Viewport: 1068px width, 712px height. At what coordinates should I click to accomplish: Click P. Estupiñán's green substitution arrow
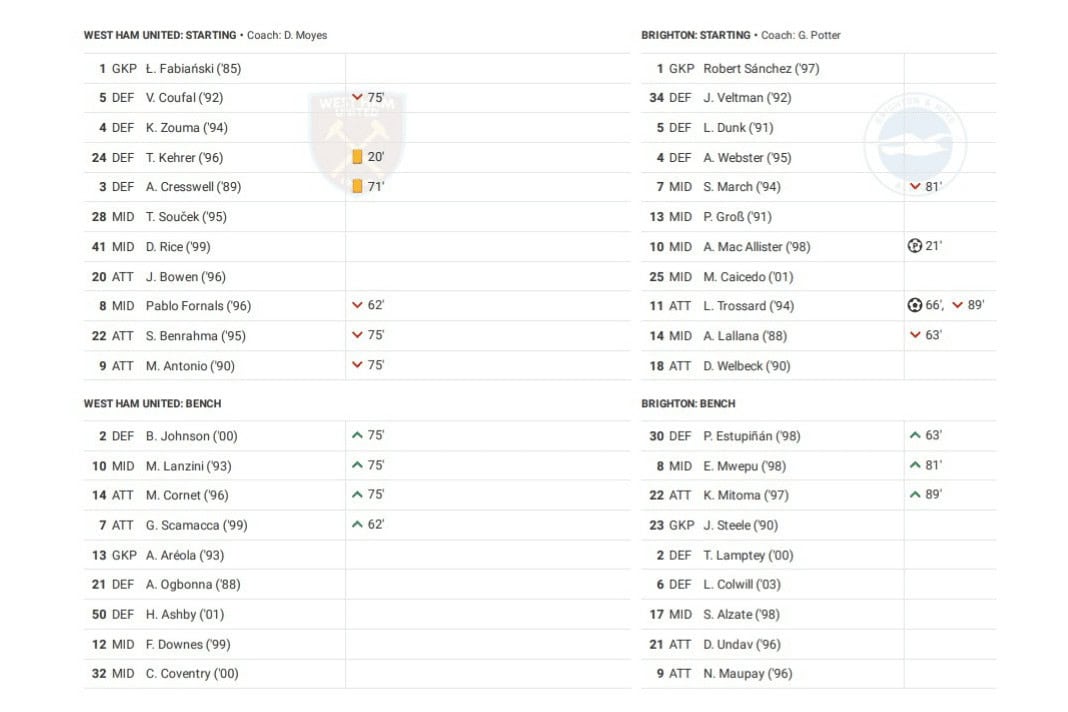click(914, 435)
